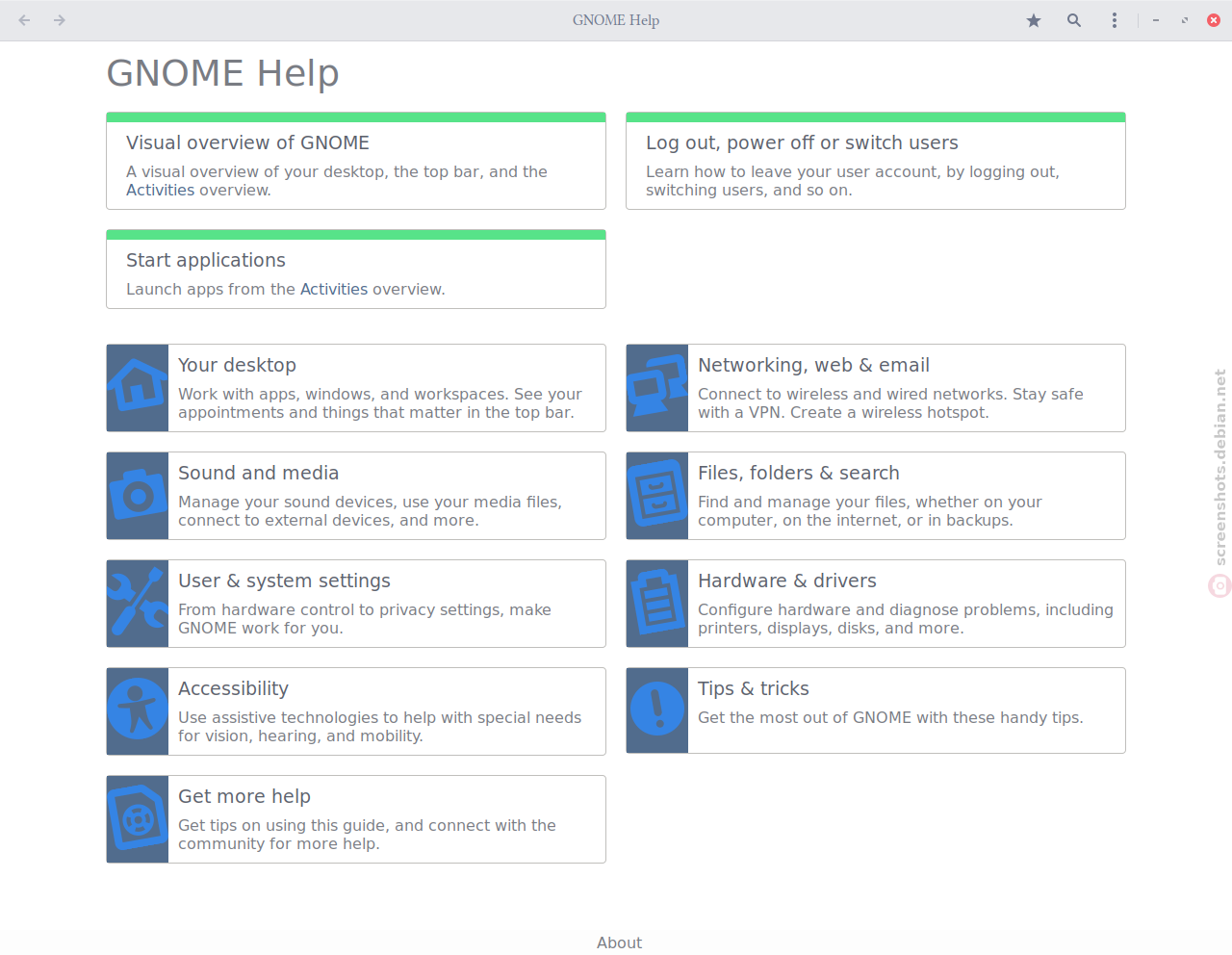The width and height of the screenshot is (1232, 955).
Task: Click the About link at page bottom
Action: pos(619,942)
